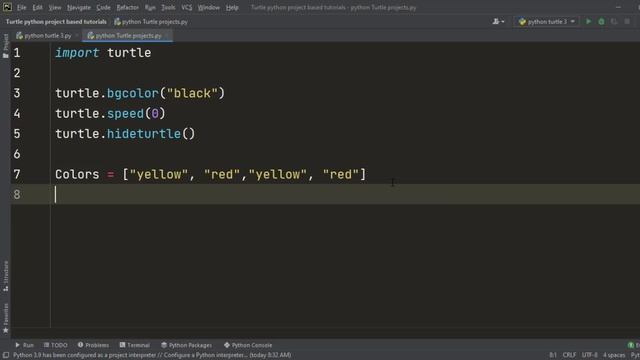
Task: Close the 'python turtle 3.py' tab
Action: click(77, 36)
